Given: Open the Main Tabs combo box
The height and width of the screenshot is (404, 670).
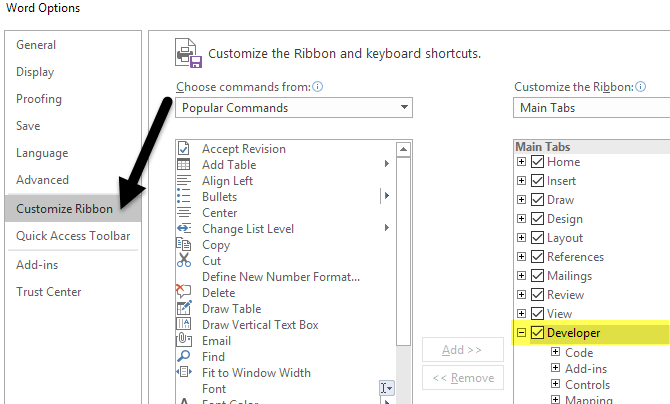Looking at the screenshot, I should tap(592, 108).
